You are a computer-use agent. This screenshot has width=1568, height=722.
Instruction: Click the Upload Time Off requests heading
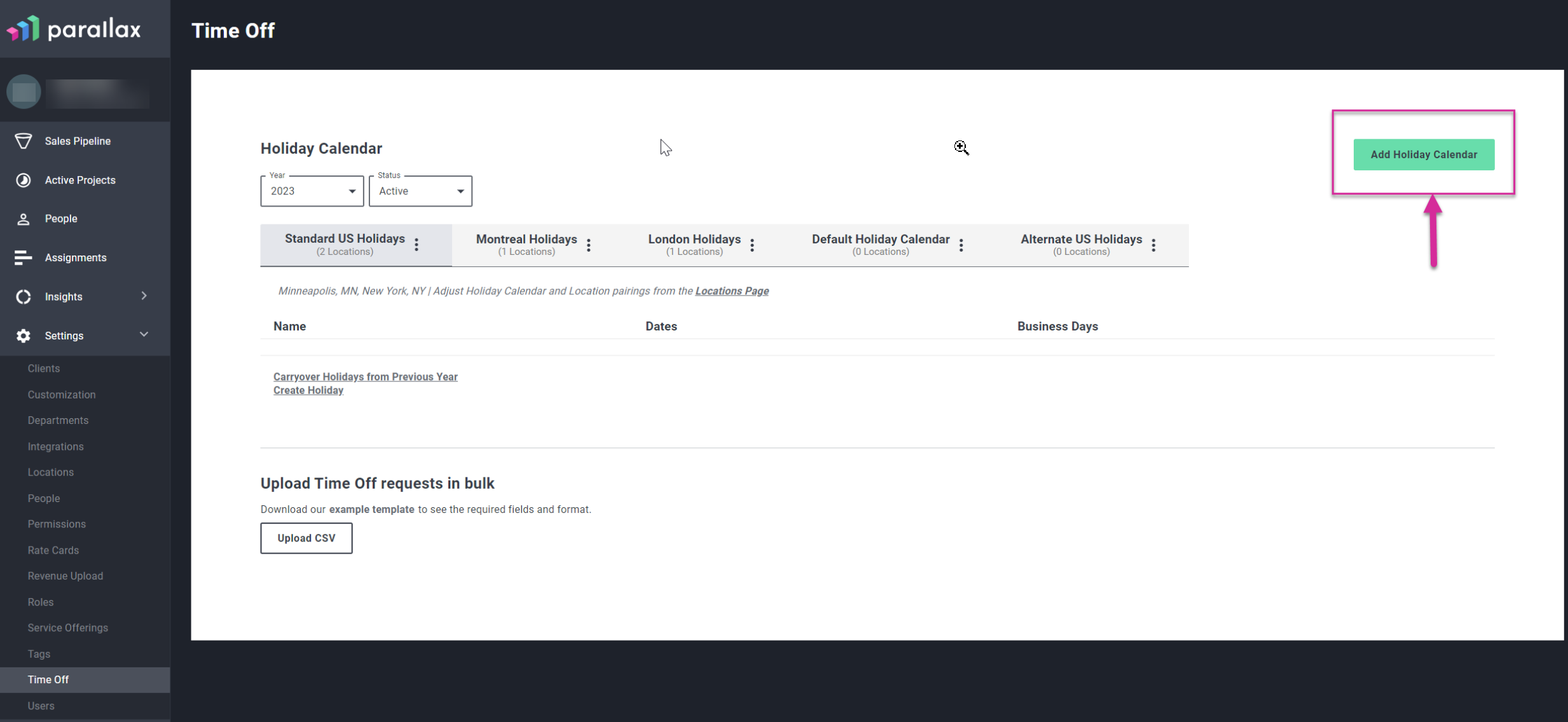tap(378, 484)
